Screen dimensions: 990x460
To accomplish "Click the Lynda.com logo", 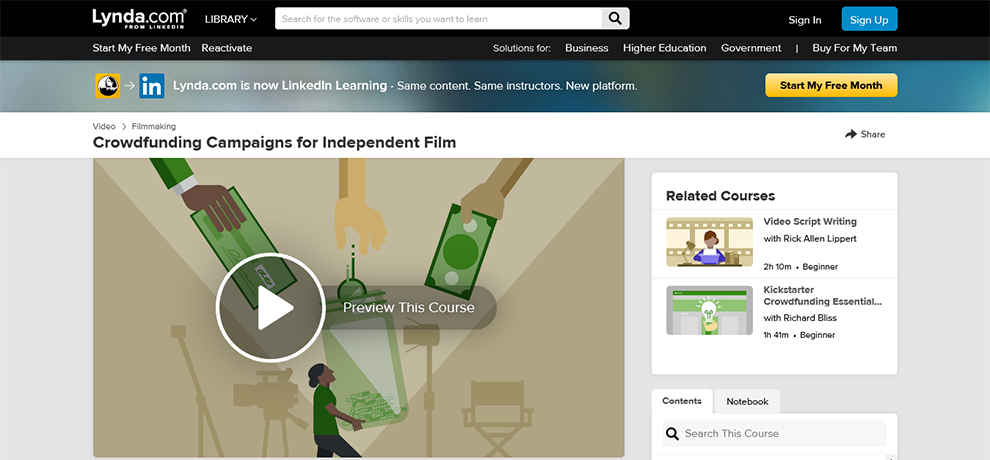I will [139, 18].
